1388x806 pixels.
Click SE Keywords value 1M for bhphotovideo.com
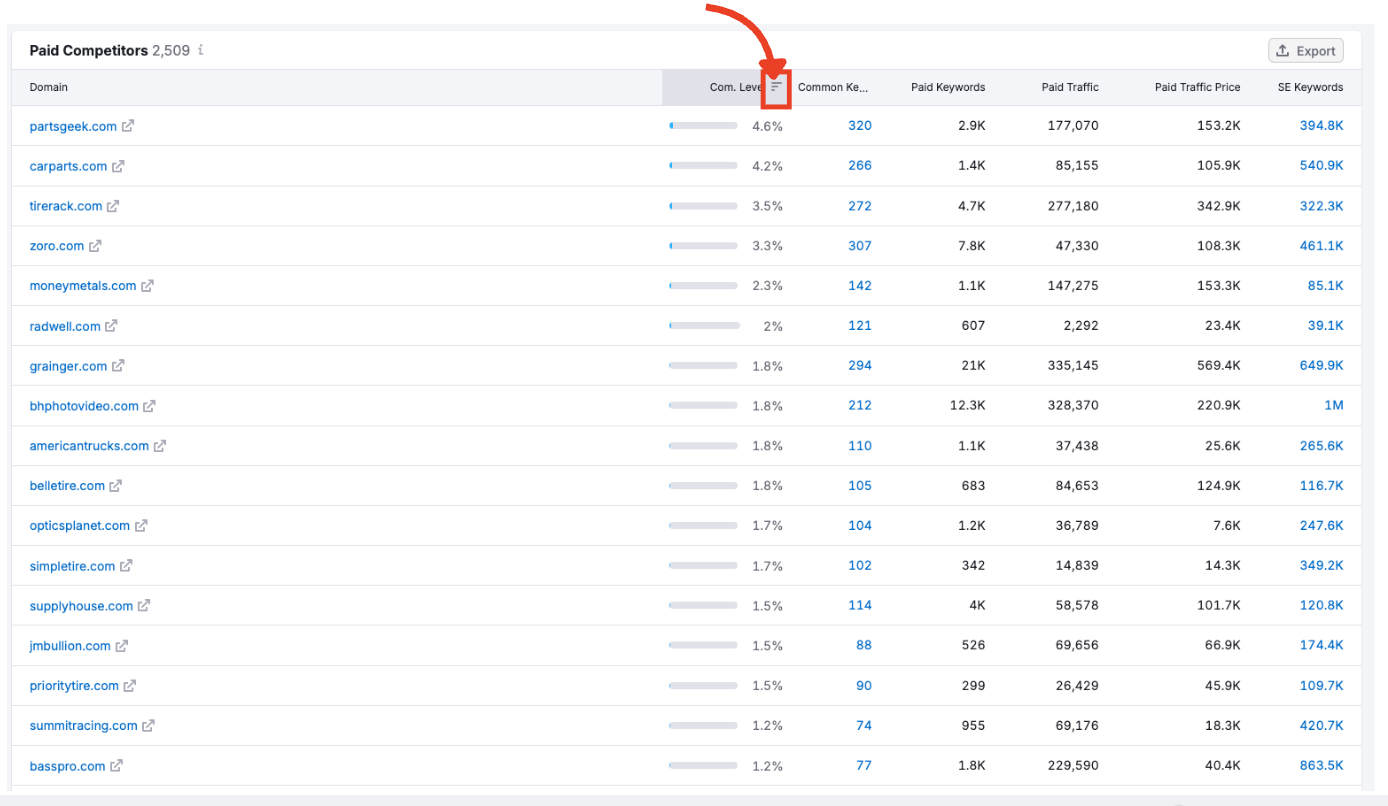(x=1334, y=406)
